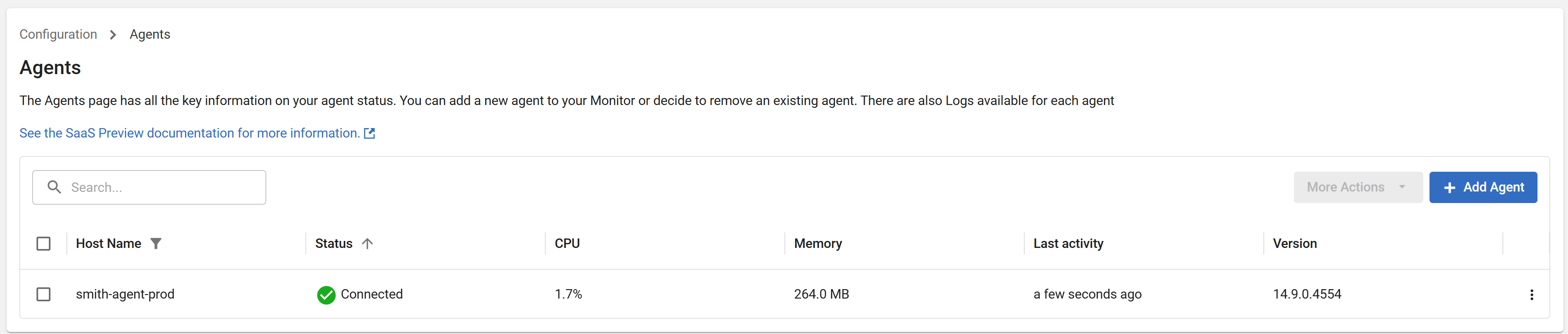Screen dimensions: 1568x334
Task: Click the green Connected status checkmark
Action: click(326, 295)
